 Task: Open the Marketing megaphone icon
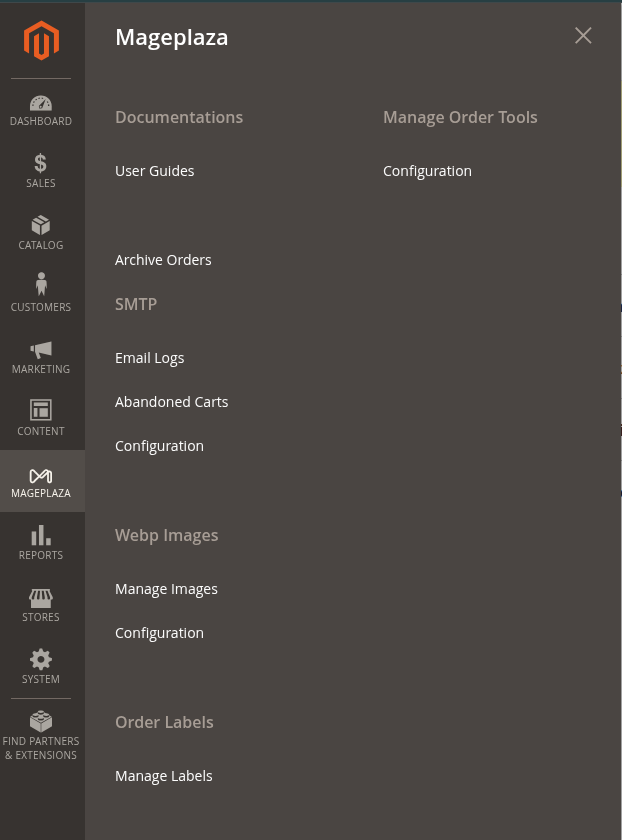pos(41,350)
